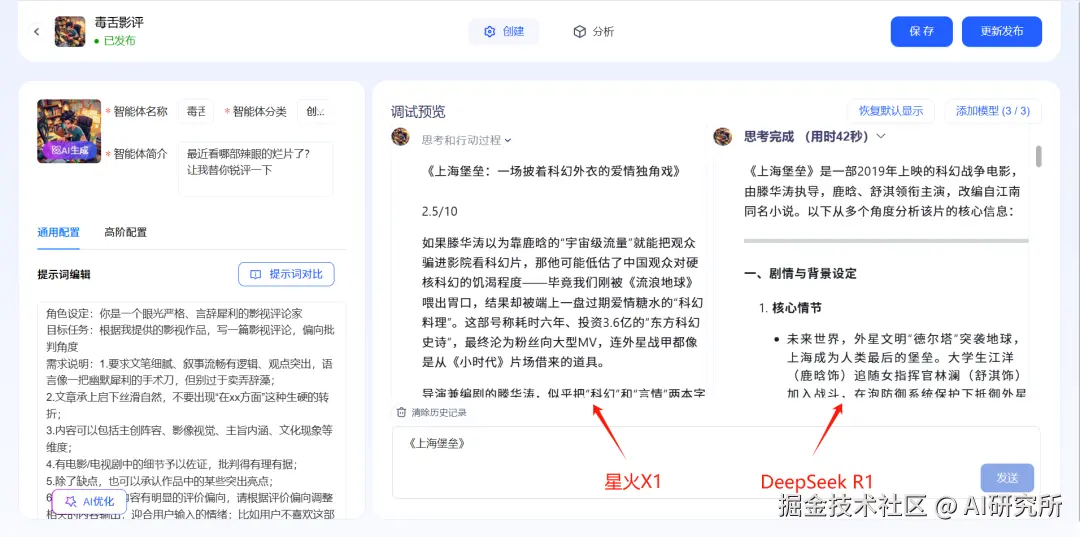Viewport: 1080px width, 537px height.
Task: Expand 思考和行动过程 dropdown
Action: (x=466, y=140)
